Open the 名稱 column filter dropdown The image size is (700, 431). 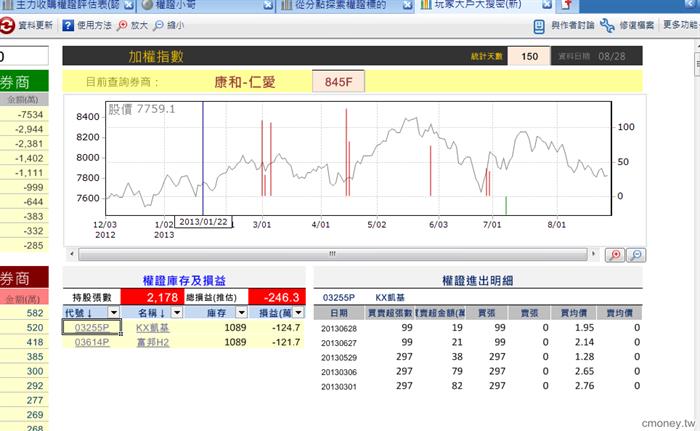click(x=177, y=313)
